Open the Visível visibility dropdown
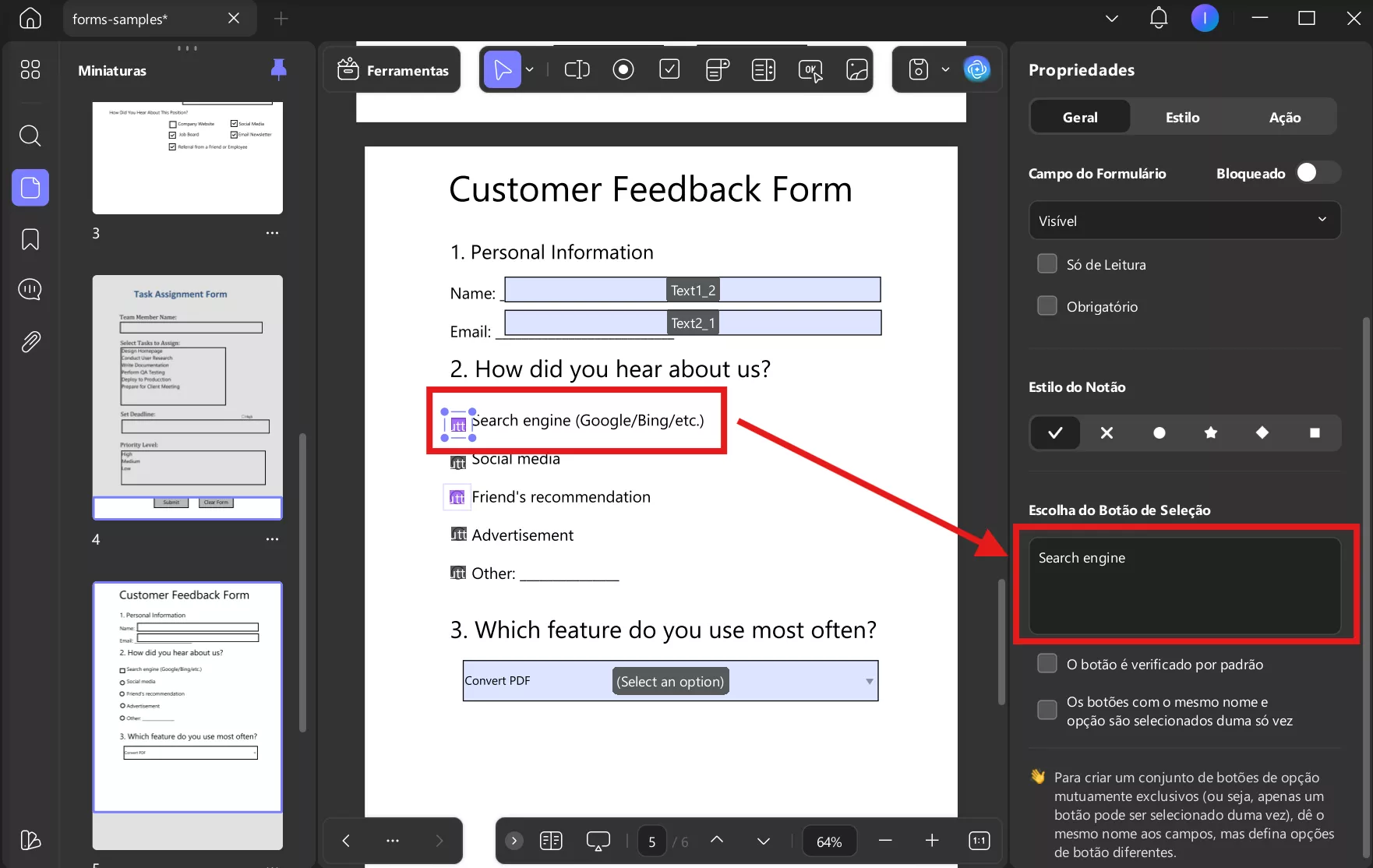Screen dimensions: 1373x868 click(1184, 221)
